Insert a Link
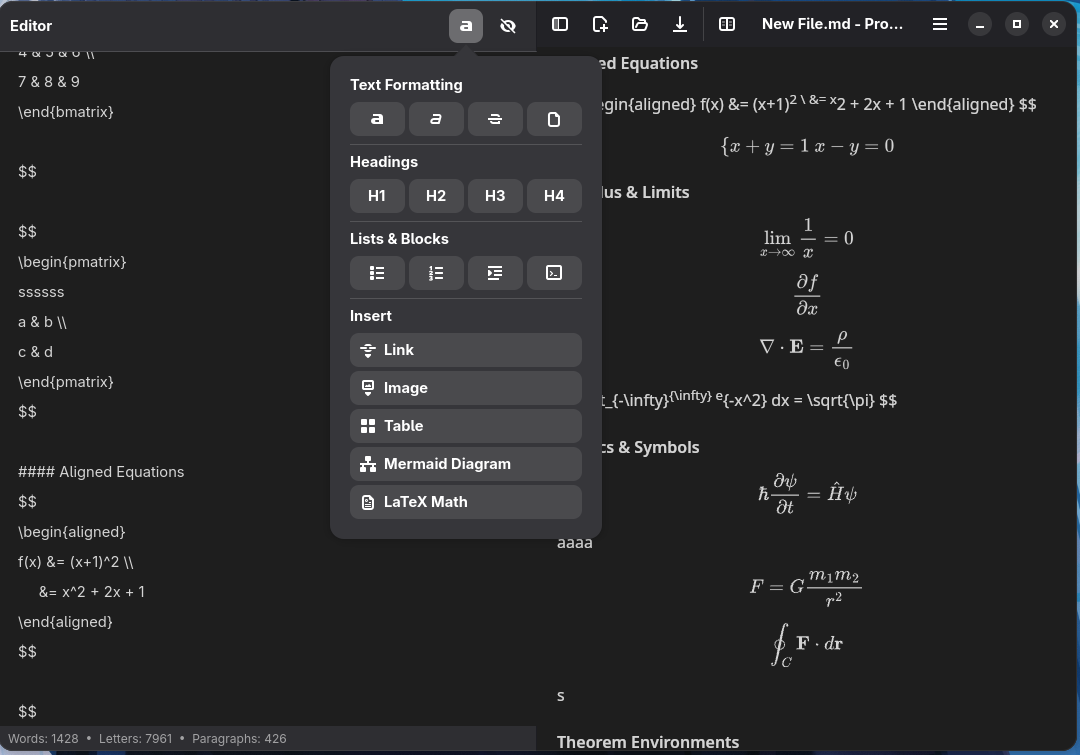 tap(466, 350)
